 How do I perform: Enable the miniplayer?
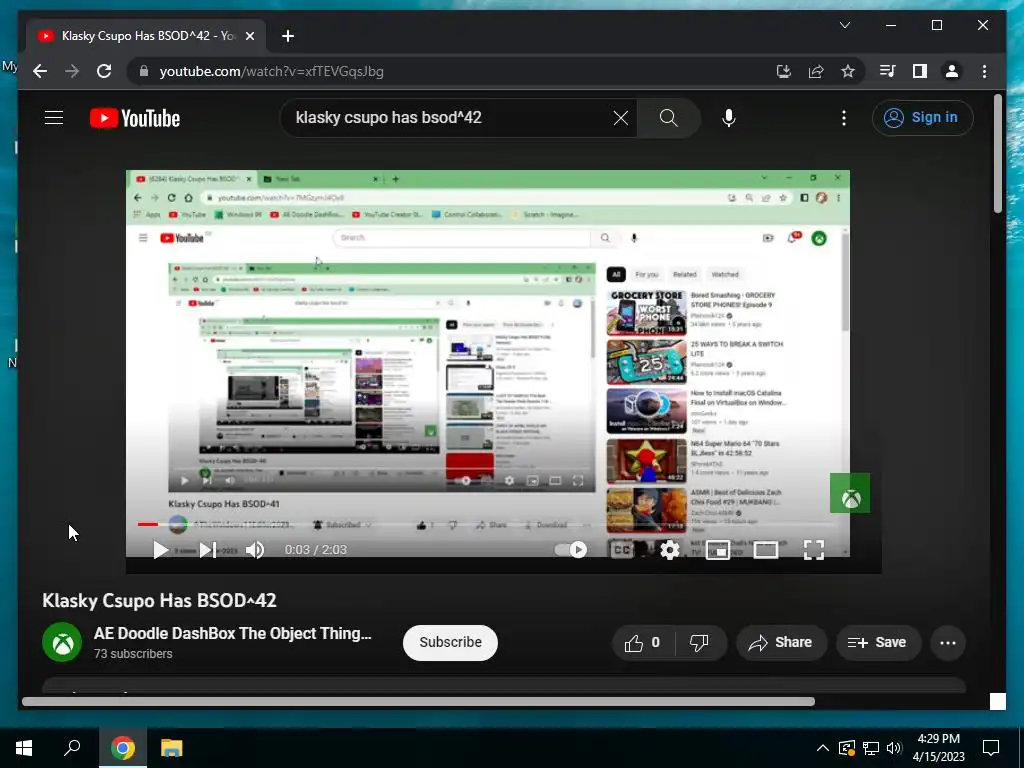(x=718, y=550)
